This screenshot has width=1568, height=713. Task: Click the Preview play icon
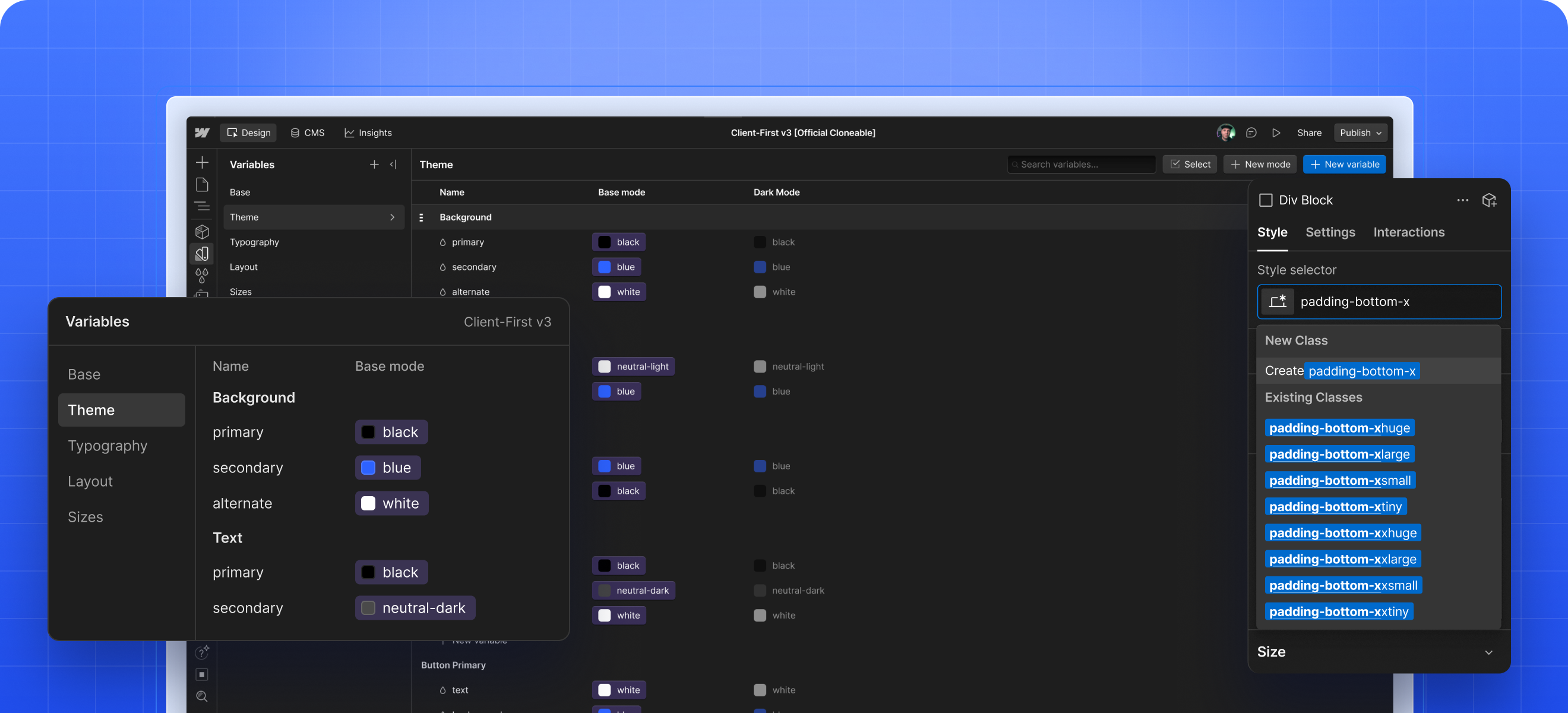click(1276, 132)
